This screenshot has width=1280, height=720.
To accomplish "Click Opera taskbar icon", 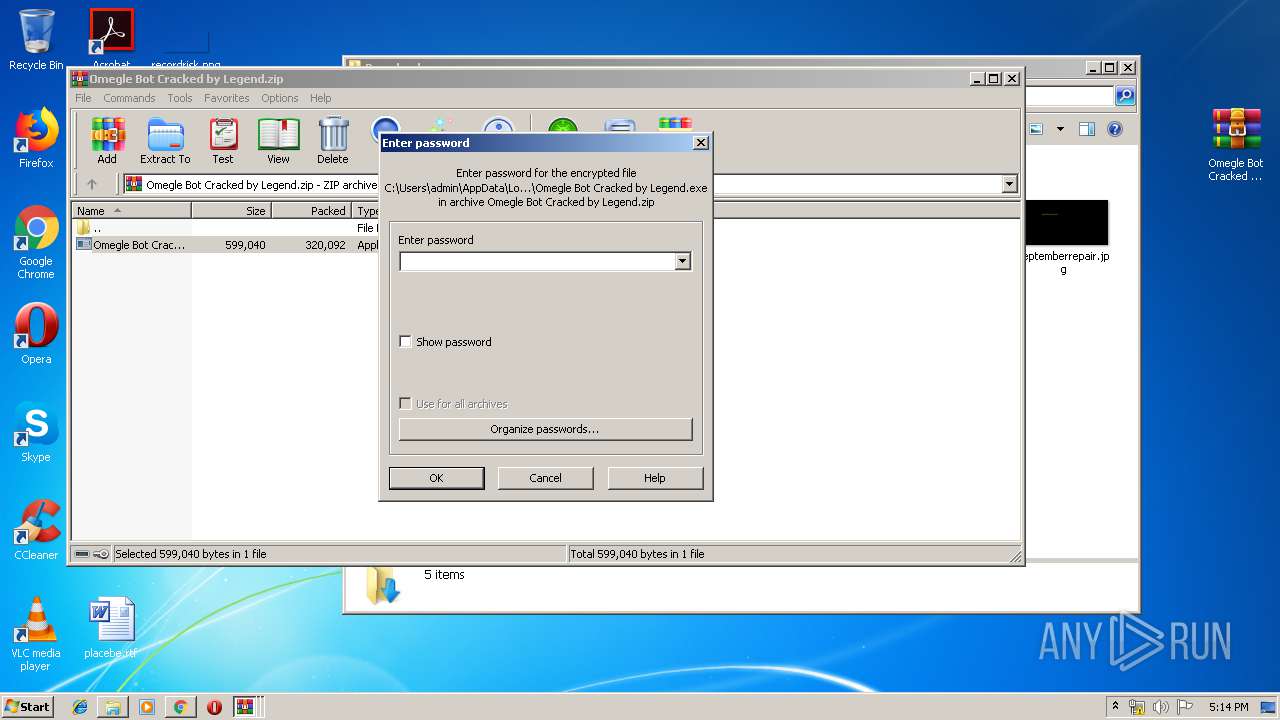I will (x=214, y=707).
